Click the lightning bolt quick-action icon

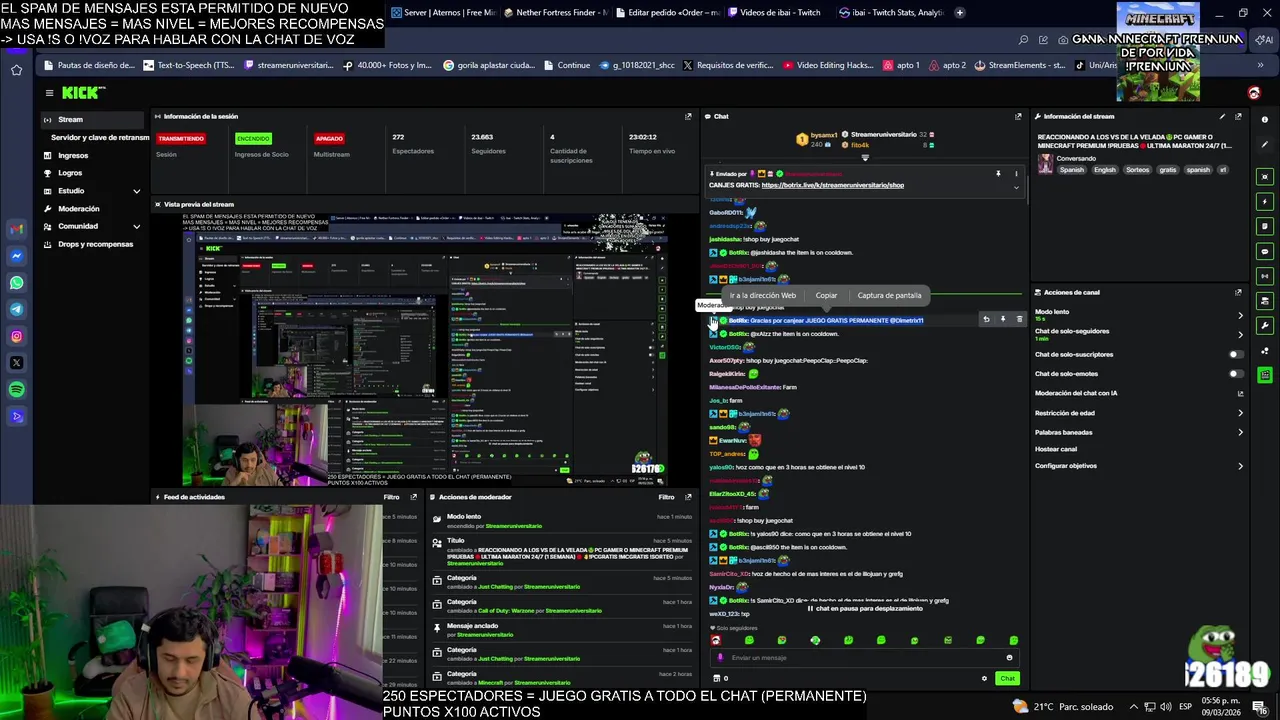(x=1265, y=202)
